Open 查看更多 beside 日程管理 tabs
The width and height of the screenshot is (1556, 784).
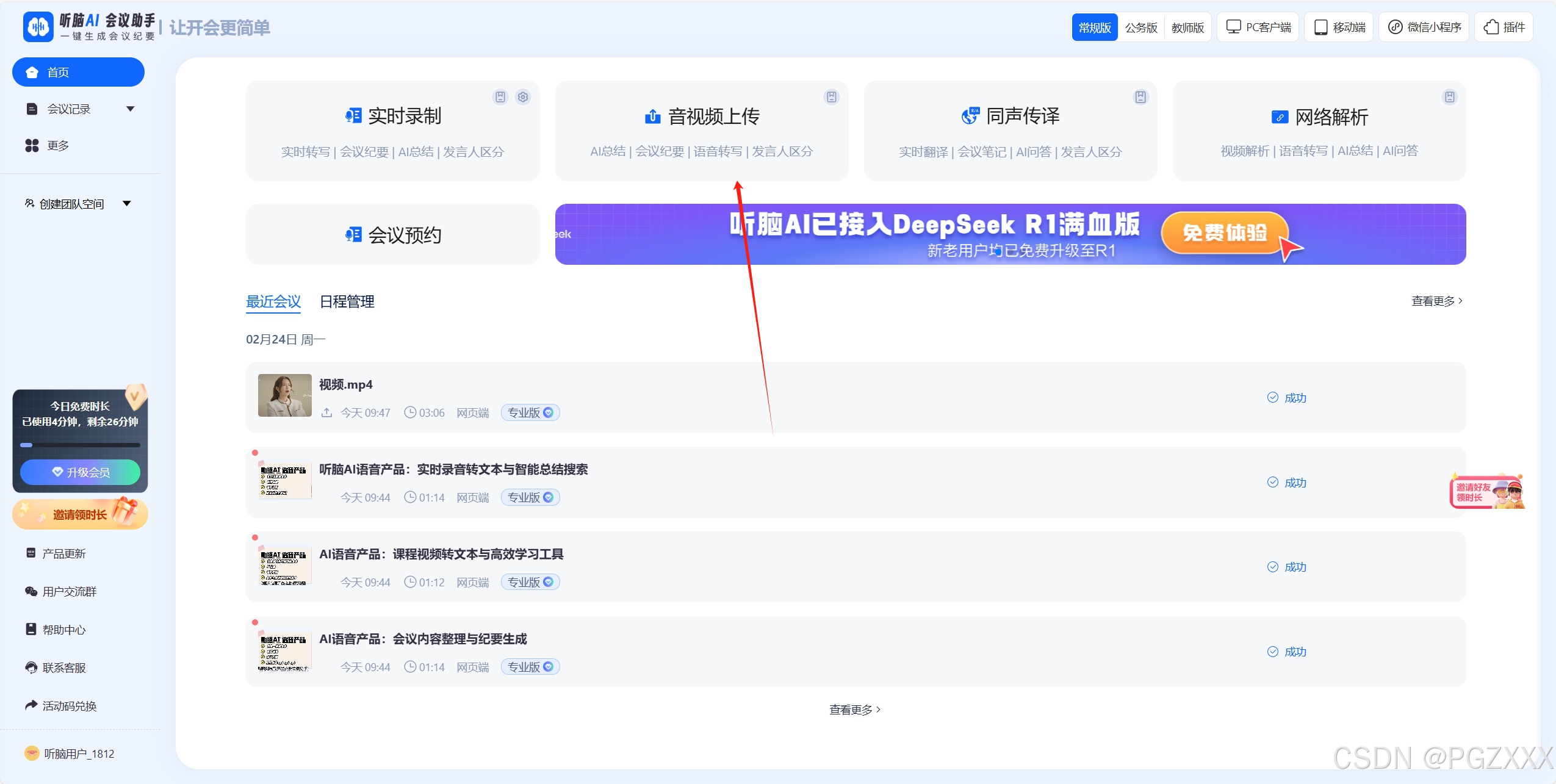(1436, 301)
